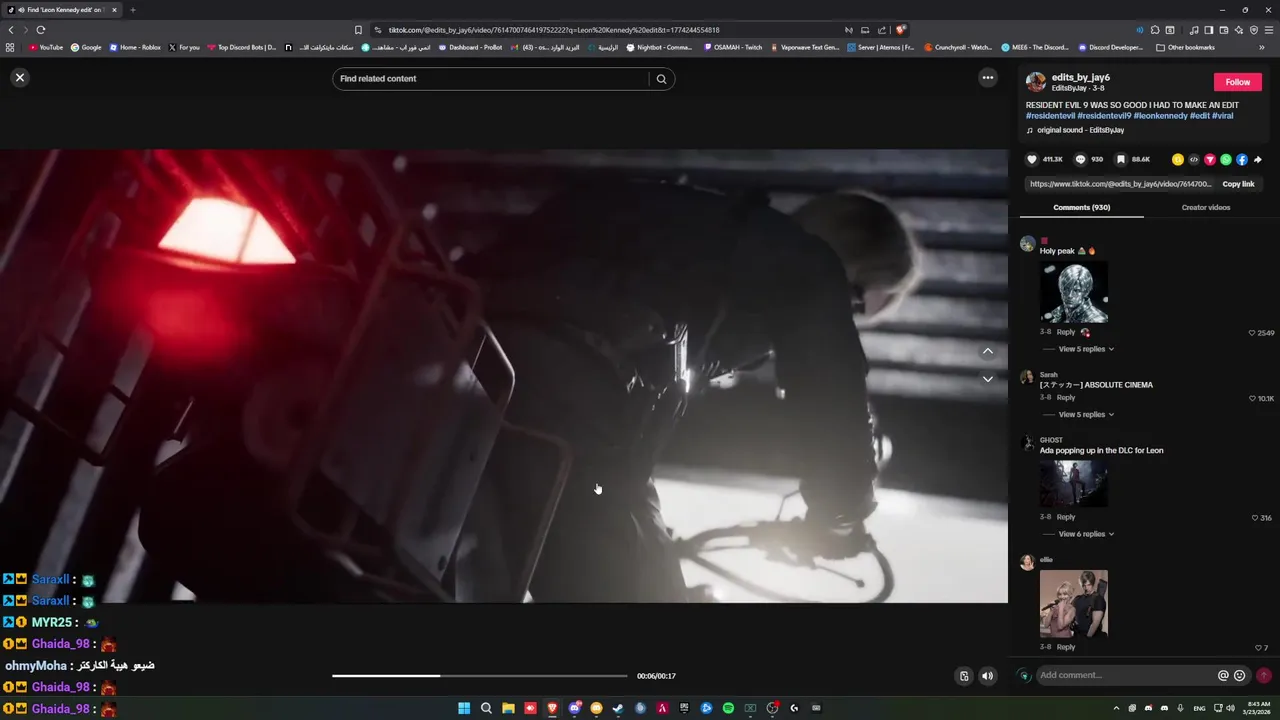This screenshot has height=720, width=1280.
Task: Like the Holy peak comment heart
Action: tap(1252, 333)
